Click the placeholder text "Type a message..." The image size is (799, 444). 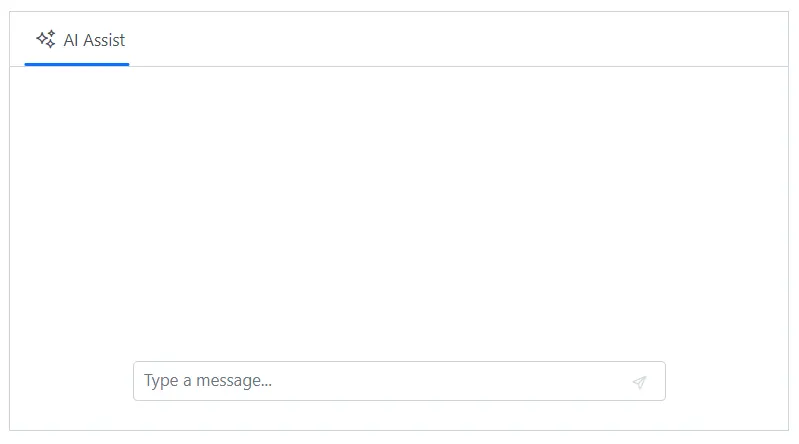coord(208,381)
